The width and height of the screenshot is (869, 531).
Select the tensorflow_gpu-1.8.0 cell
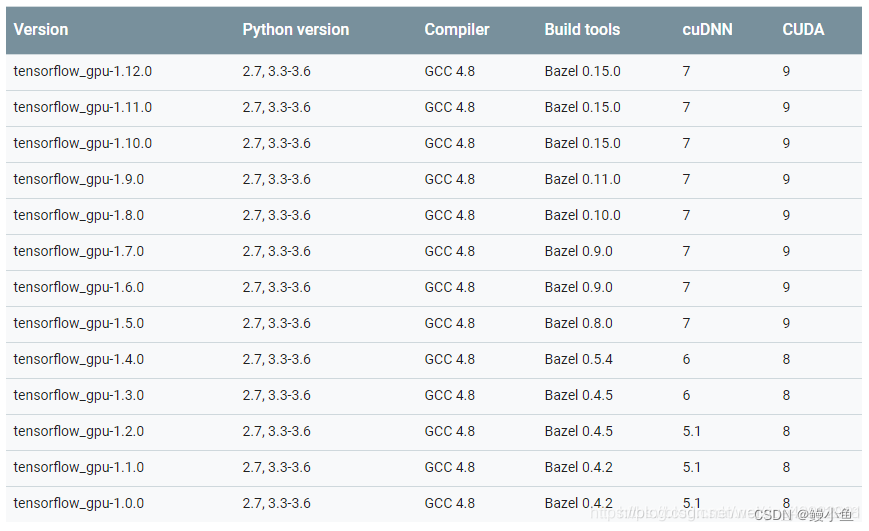pos(79,216)
